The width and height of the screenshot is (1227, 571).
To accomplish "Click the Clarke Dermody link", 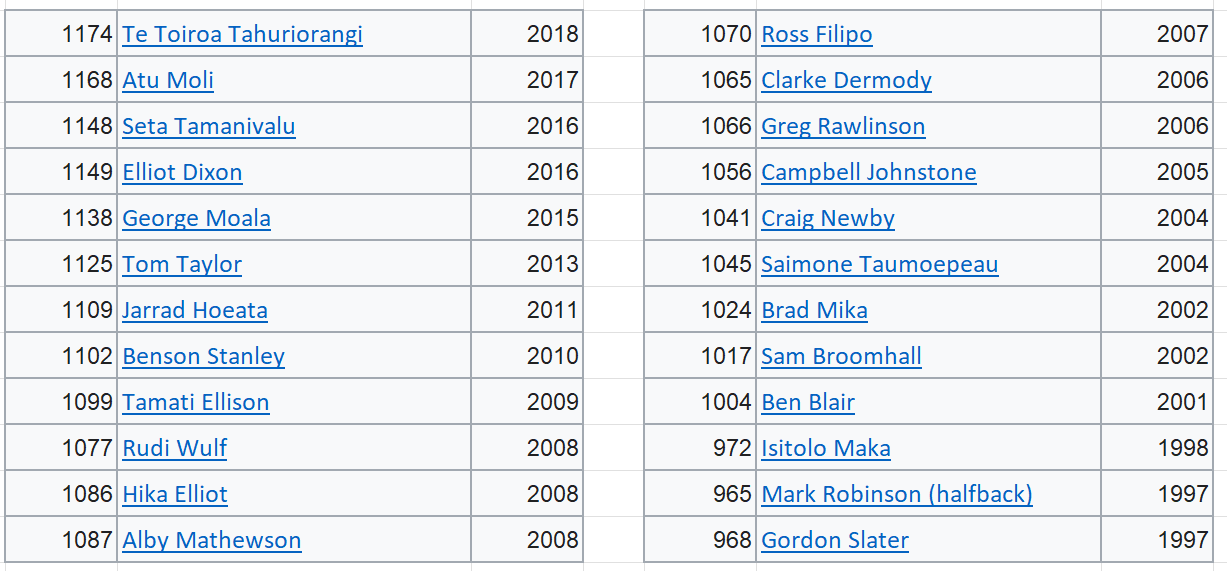I will 846,80.
